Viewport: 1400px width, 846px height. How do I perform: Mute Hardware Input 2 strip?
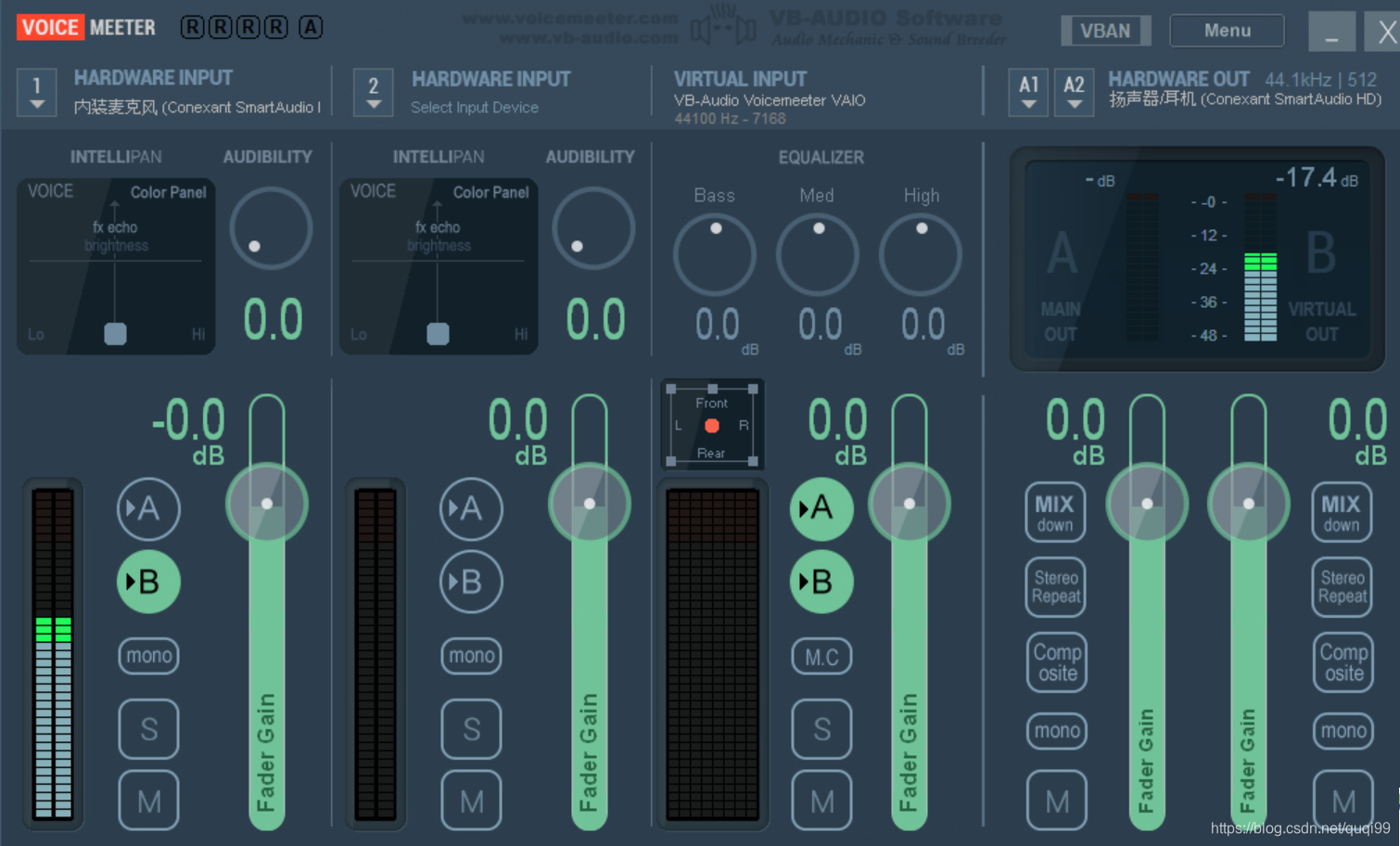coord(471,801)
